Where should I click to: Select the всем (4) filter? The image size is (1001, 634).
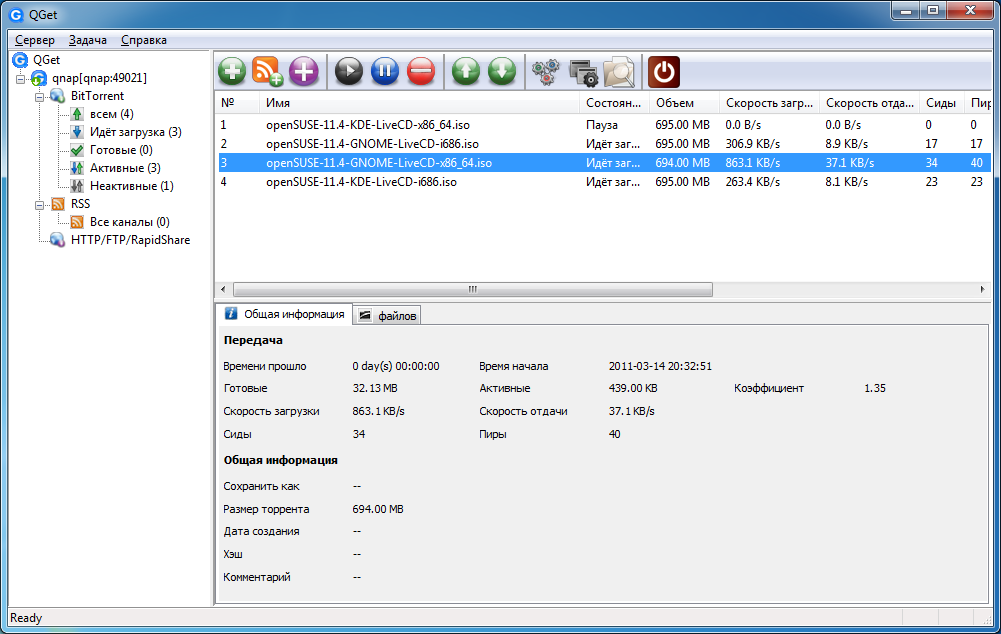click(112, 114)
